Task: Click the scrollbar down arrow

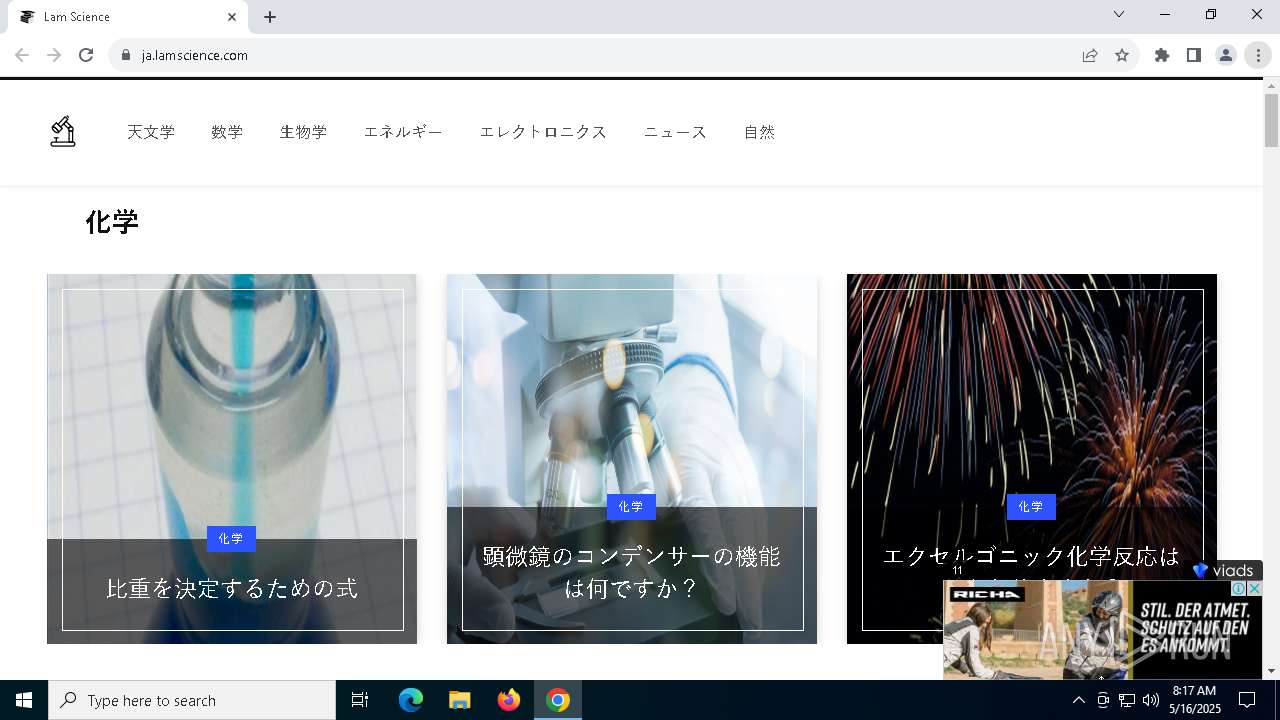Action: click(x=1271, y=671)
